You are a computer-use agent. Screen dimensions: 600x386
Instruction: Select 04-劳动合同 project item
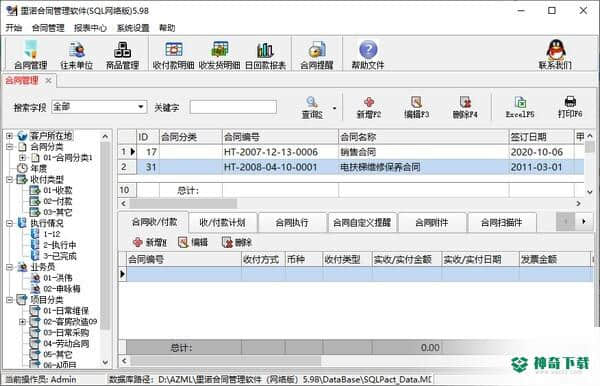click(x=66, y=344)
